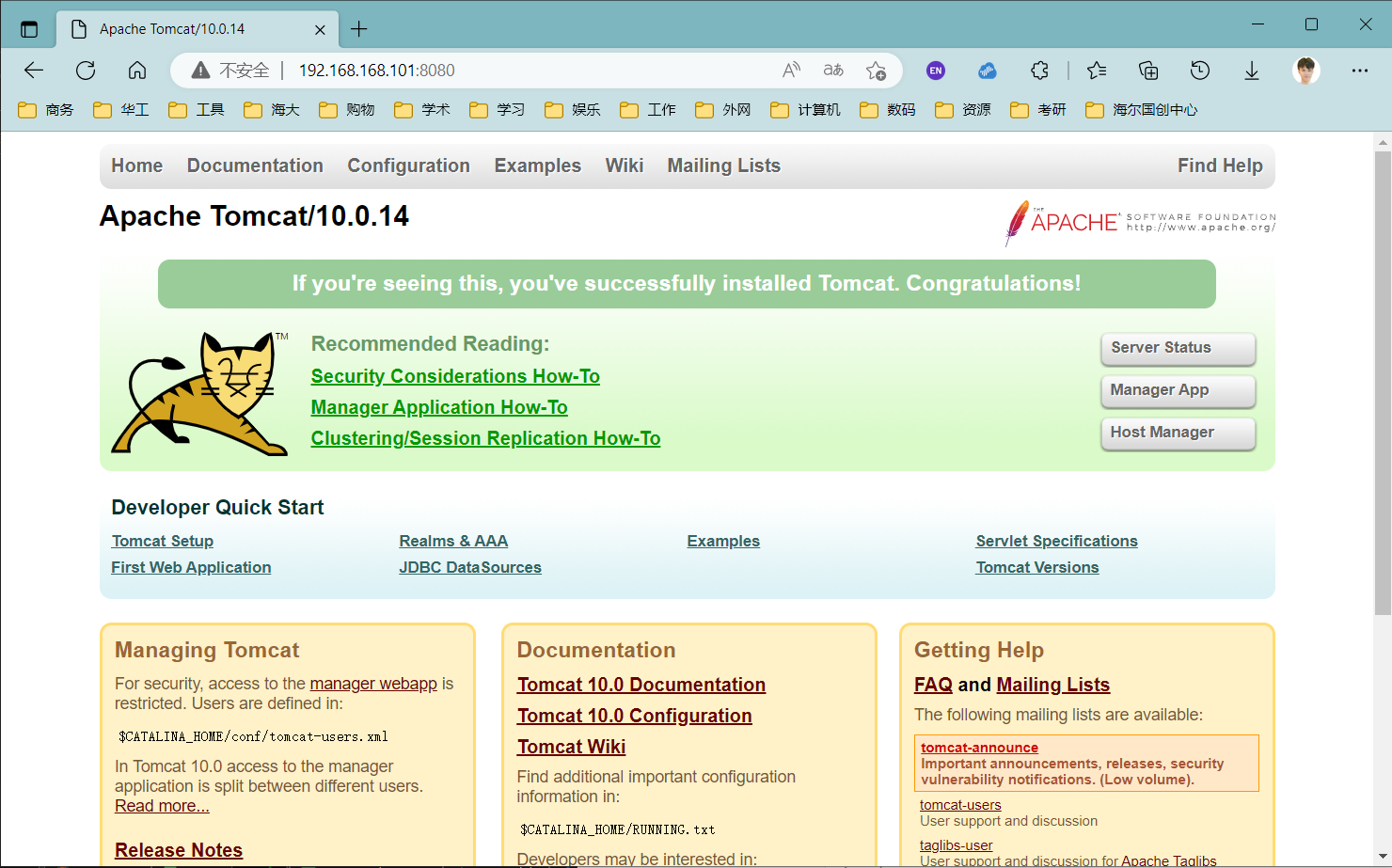
Task: Open the Favorites list icon
Action: [1097, 71]
